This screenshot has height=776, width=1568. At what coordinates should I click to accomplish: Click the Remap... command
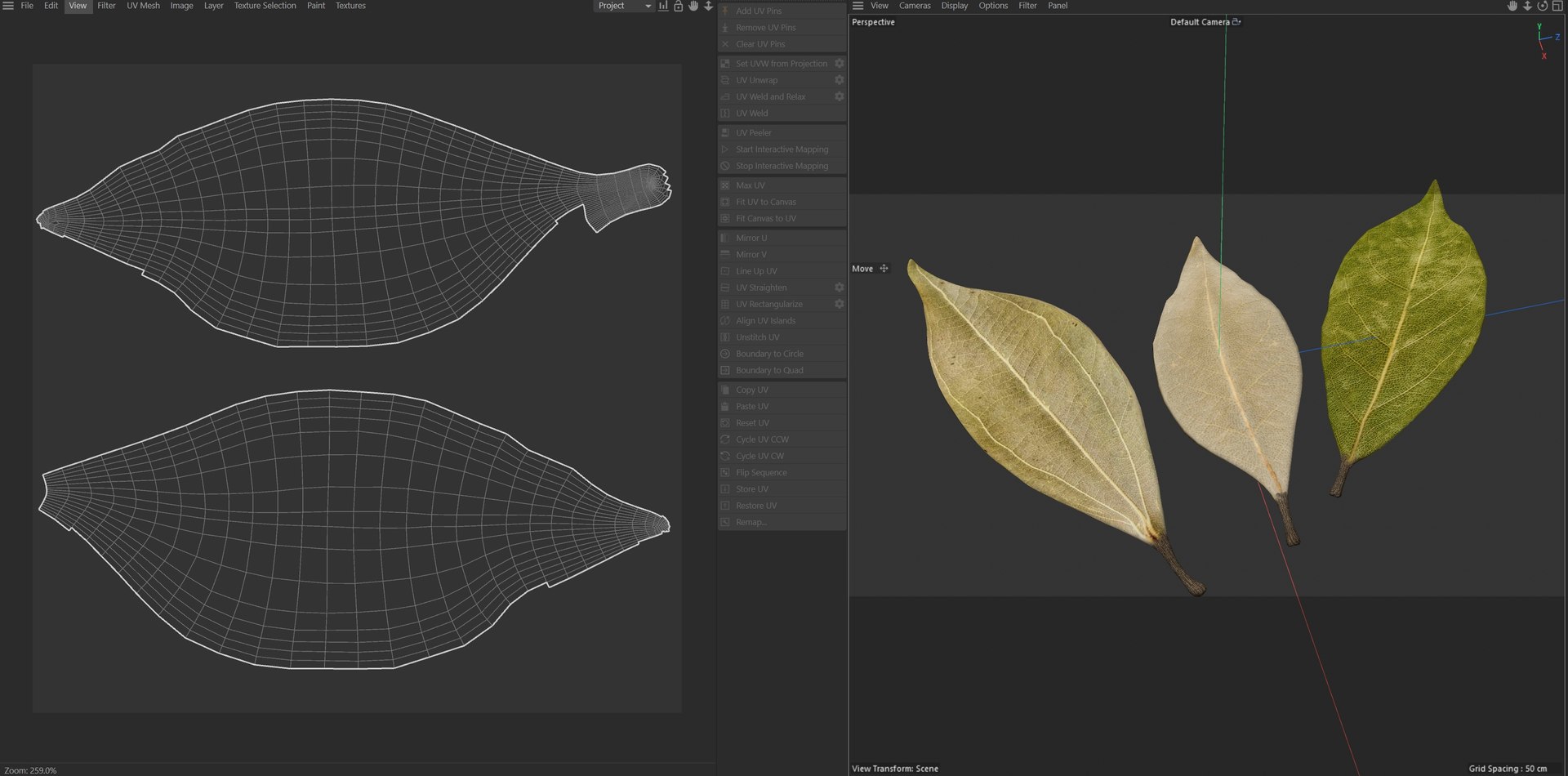pos(782,522)
